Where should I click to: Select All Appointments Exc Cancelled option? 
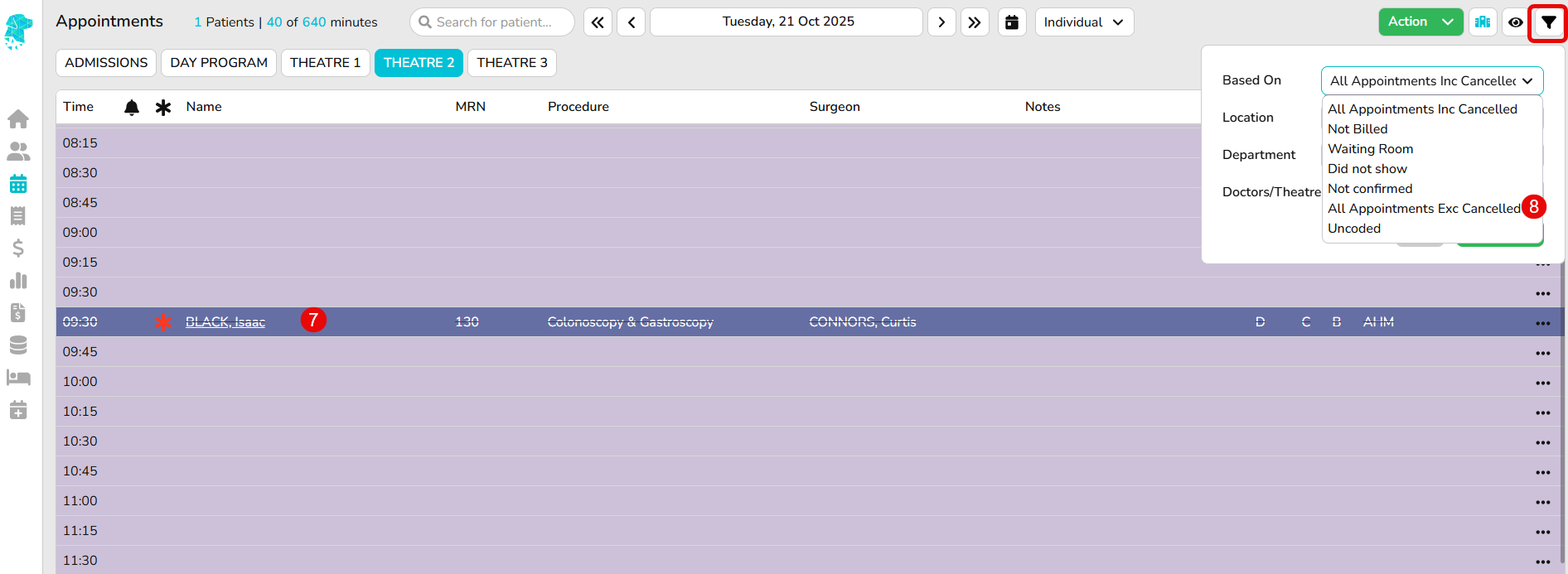(1423, 209)
